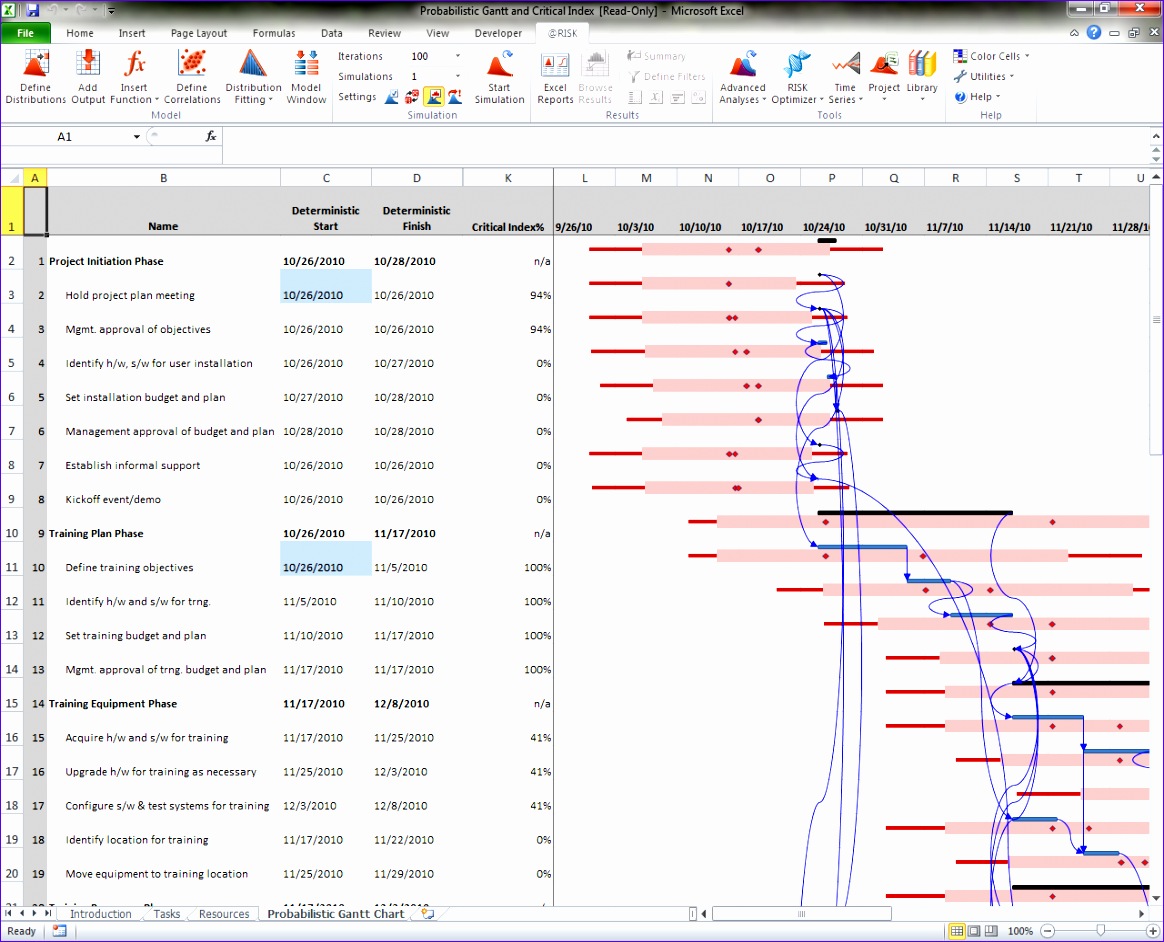Expand the Color Cells dropdown arrow

pos(1027,56)
